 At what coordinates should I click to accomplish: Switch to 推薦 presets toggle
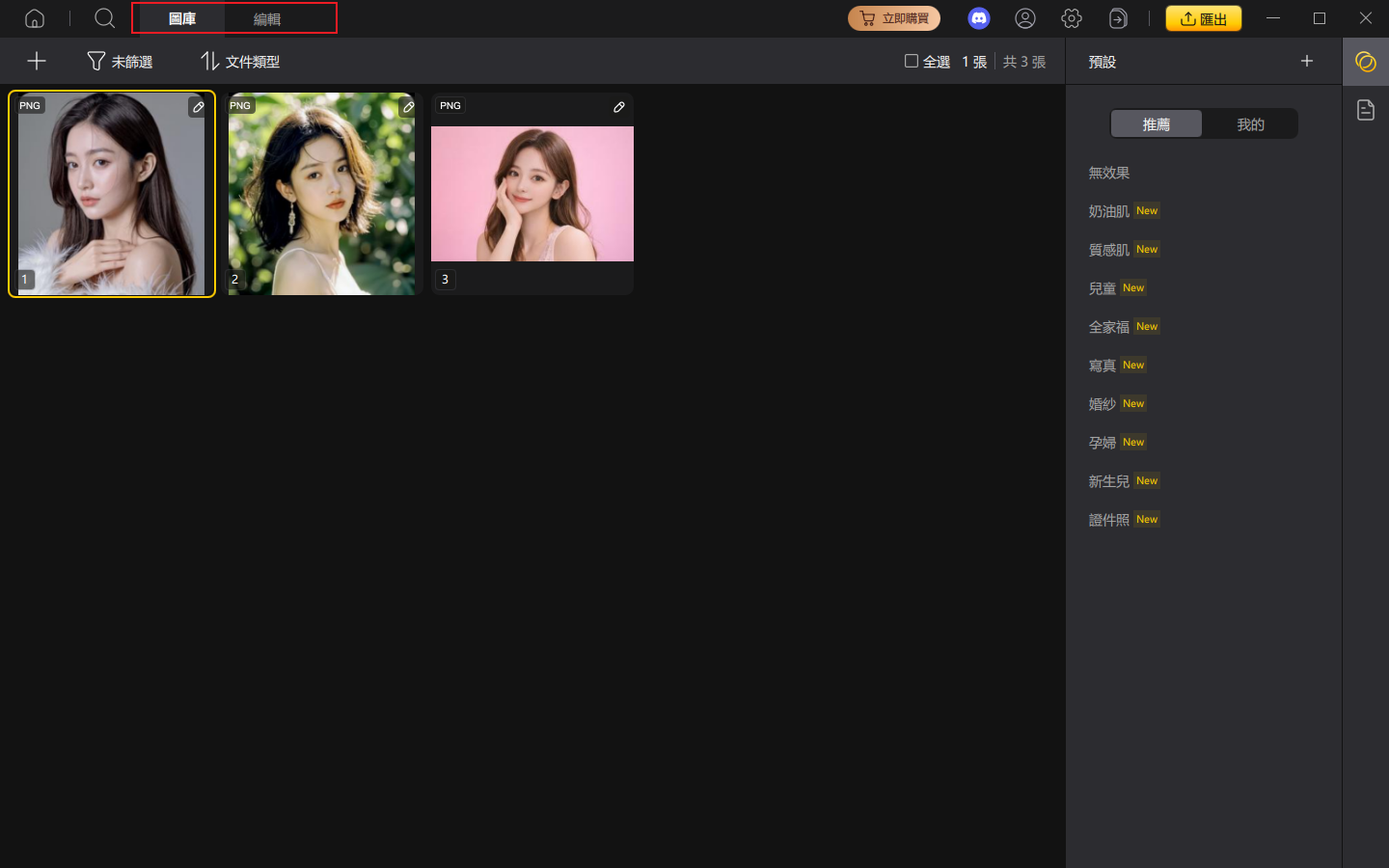click(x=1156, y=124)
